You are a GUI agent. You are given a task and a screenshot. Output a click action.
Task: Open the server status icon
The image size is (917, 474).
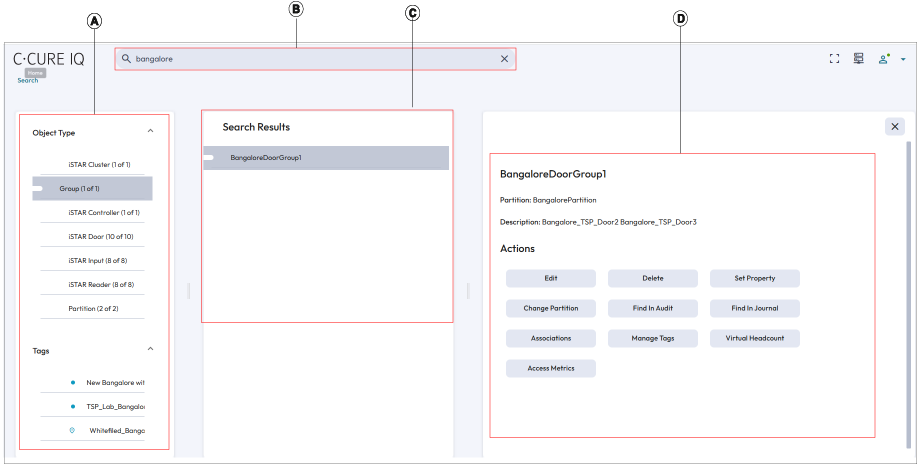[x=859, y=59]
